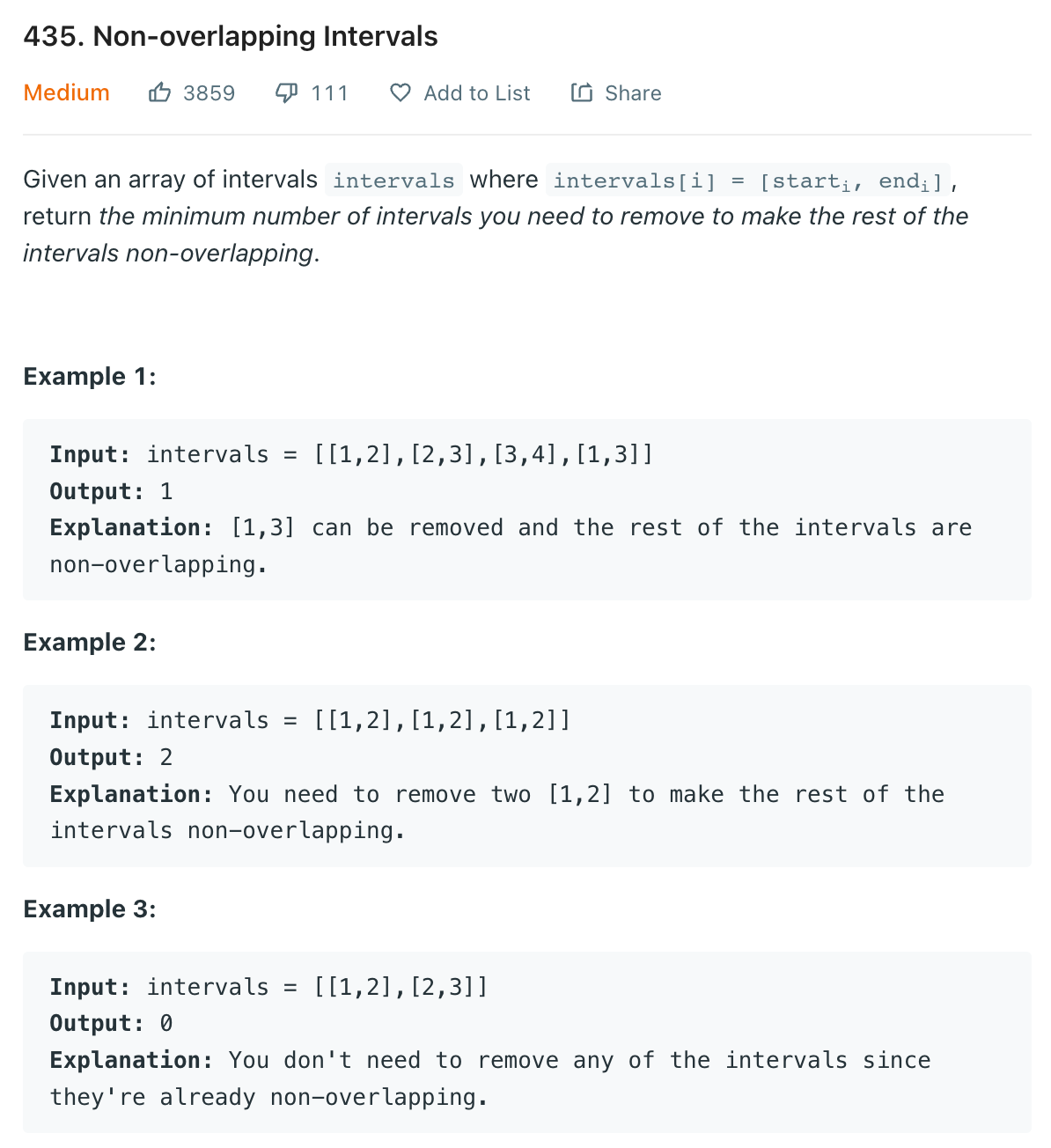Viewport: 1051px width, 1148px height.
Task: Click the inline code word intervals
Action: tap(393, 180)
